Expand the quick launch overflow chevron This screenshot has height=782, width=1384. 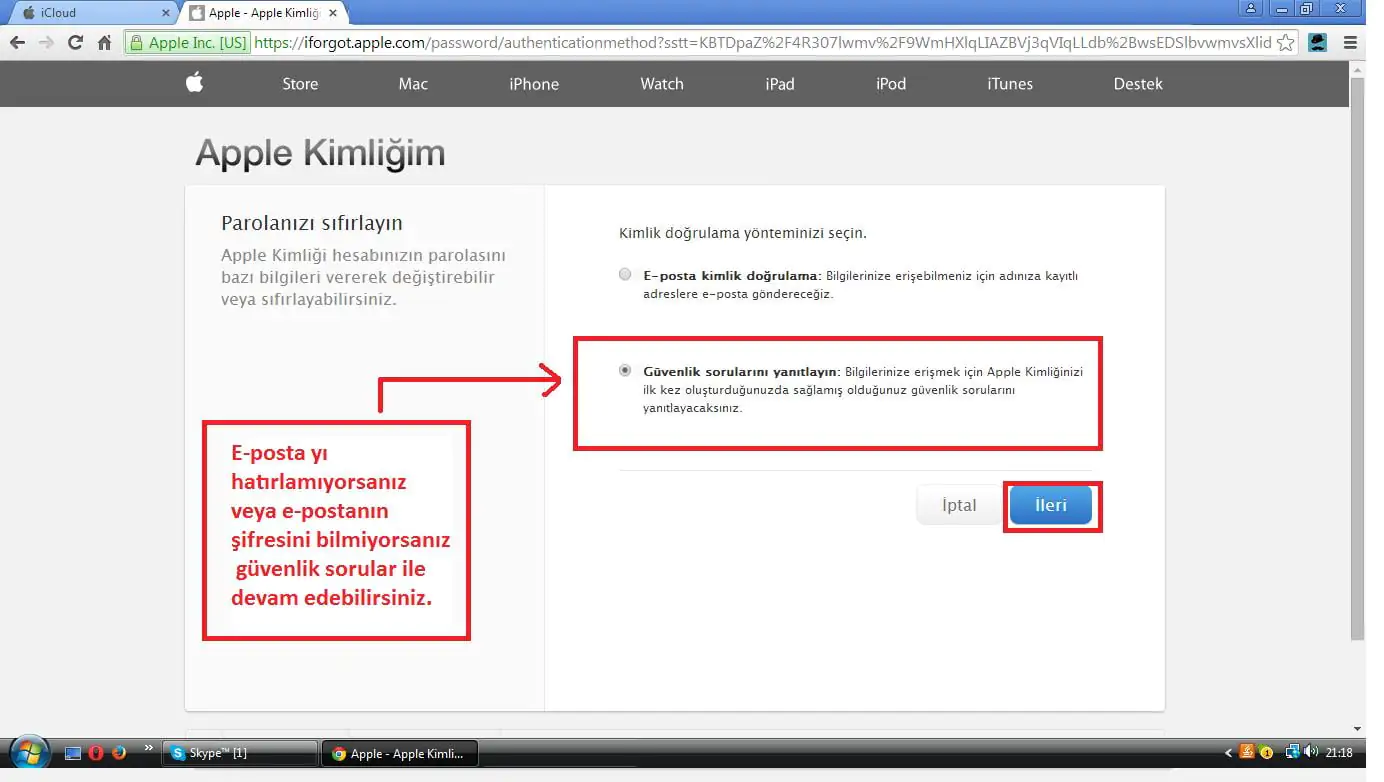(x=148, y=747)
